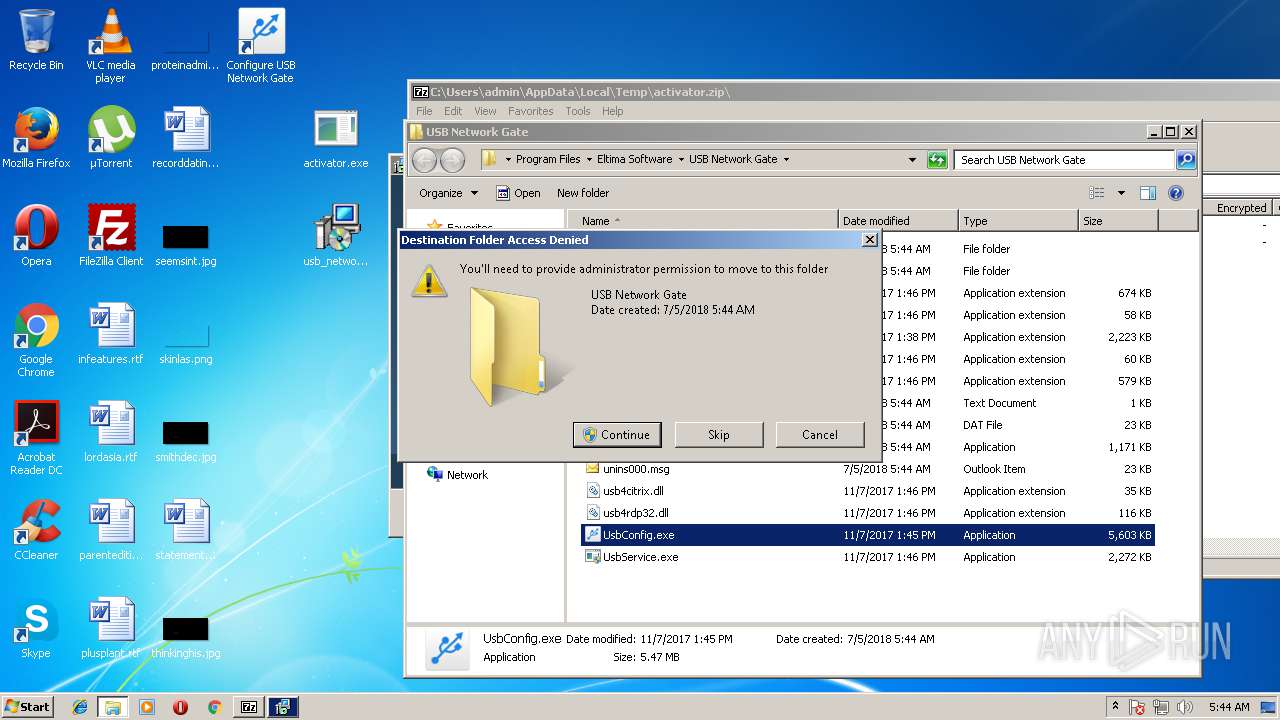Open infeatures.rtf document
This screenshot has width=1280, height=720.
coord(111,334)
